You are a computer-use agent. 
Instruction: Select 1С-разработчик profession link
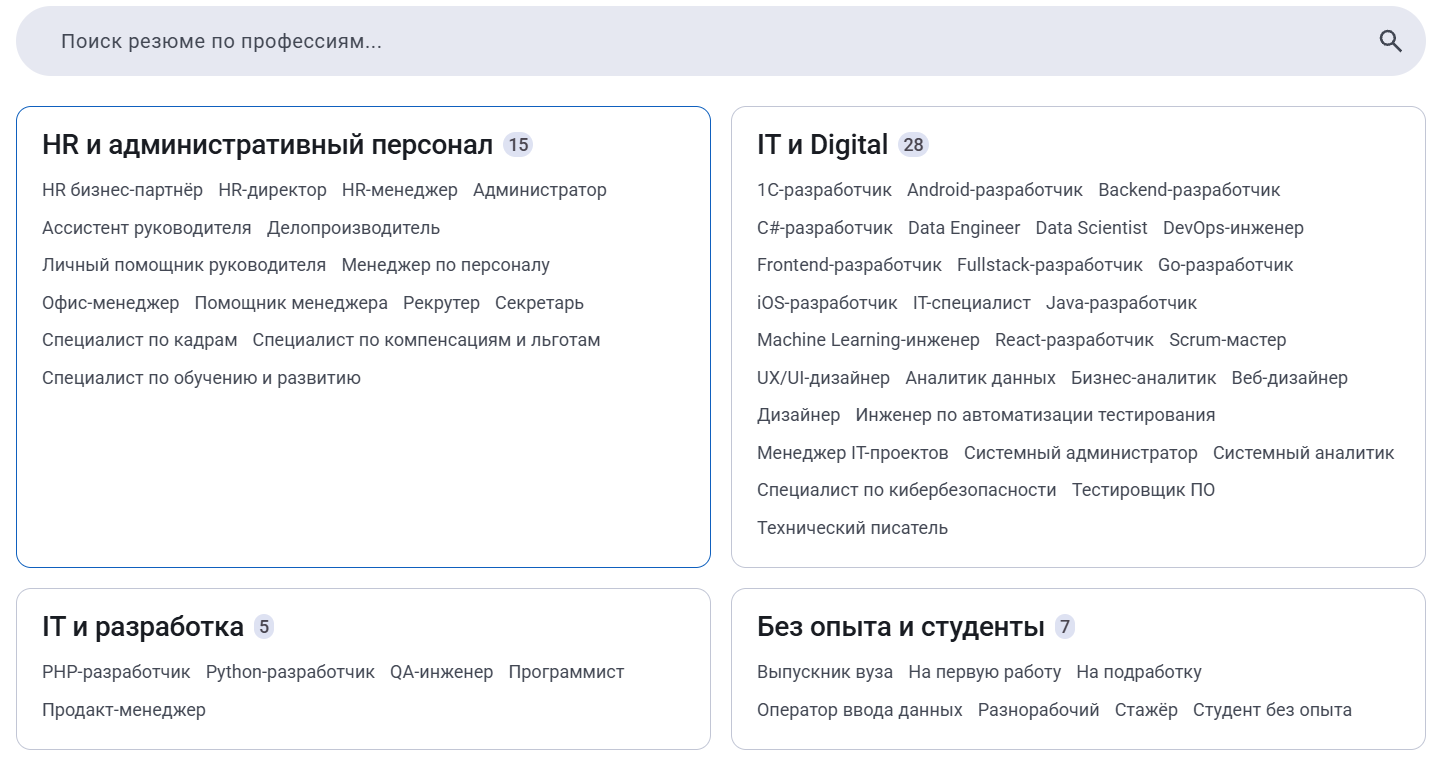(x=825, y=190)
